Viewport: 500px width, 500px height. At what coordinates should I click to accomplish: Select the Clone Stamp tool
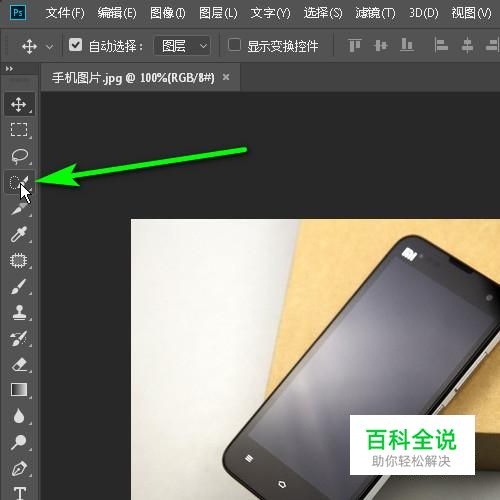(19, 312)
